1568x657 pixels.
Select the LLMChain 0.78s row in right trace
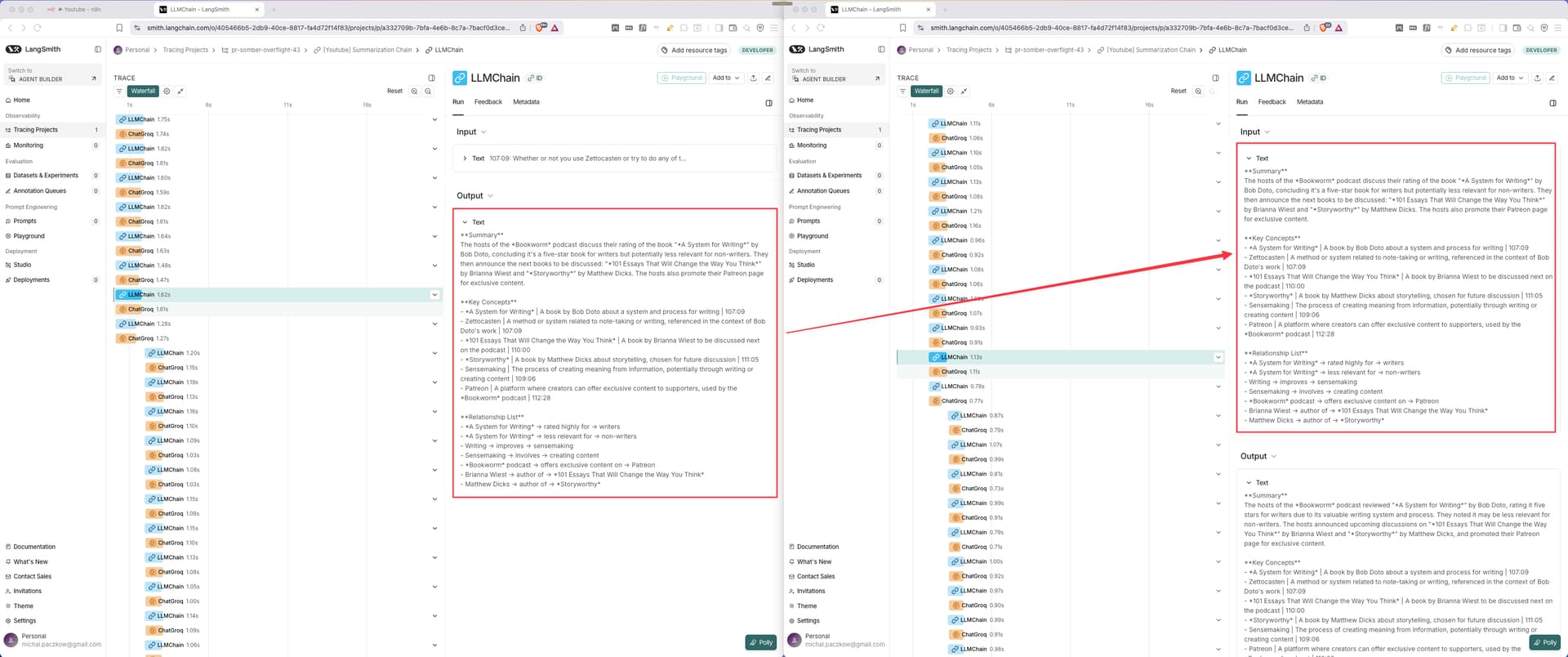coord(1060,387)
